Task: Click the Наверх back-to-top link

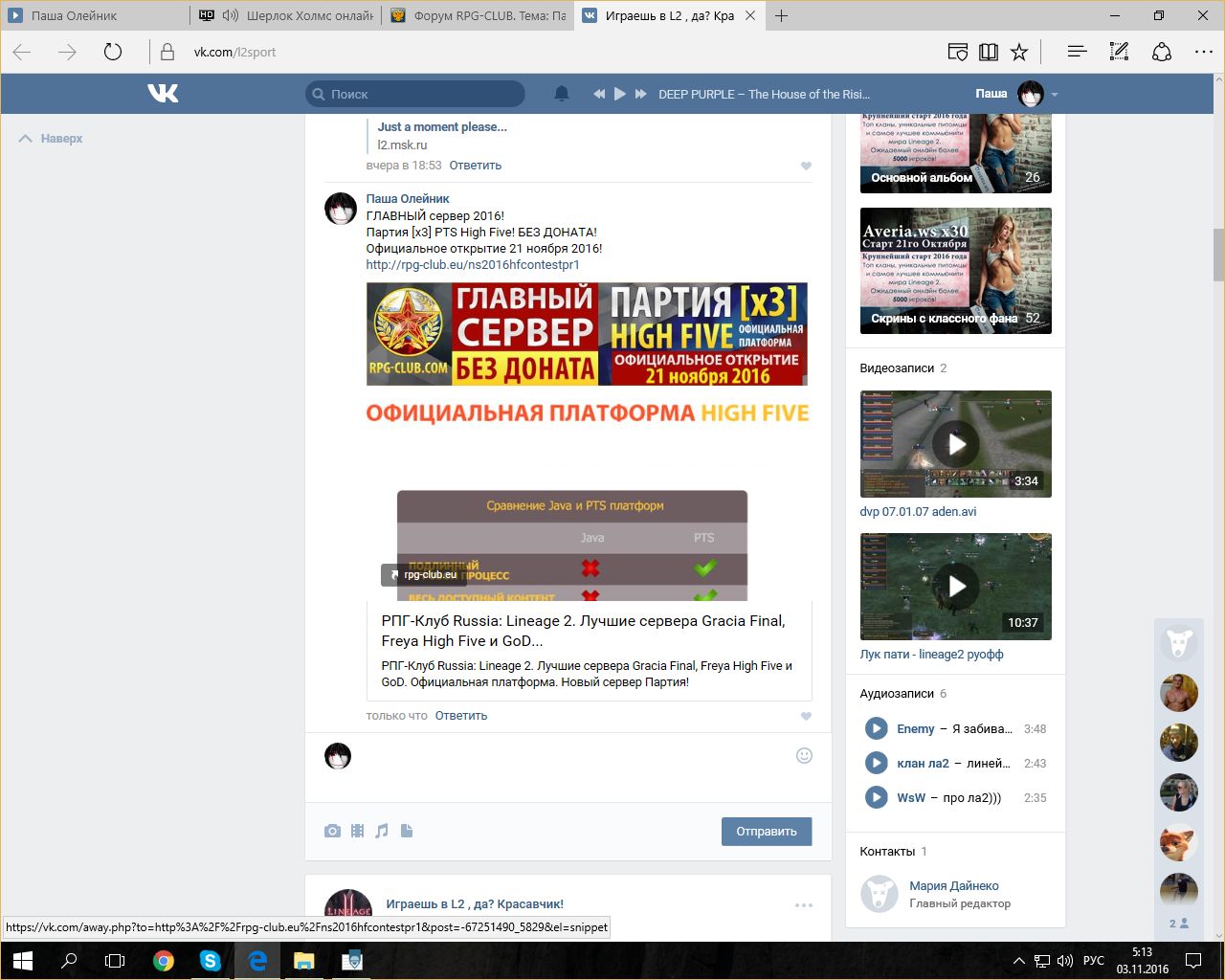Action: tap(51, 139)
